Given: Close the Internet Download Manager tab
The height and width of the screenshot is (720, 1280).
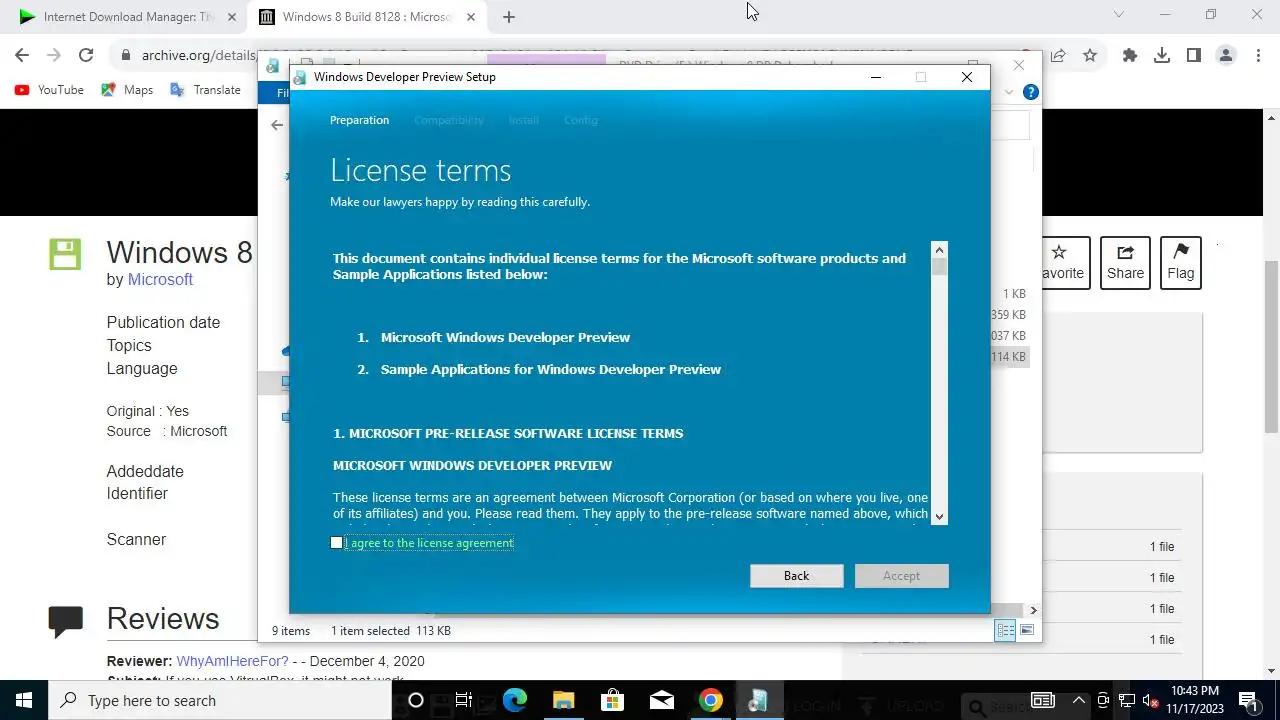Looking at the screenshot, I should tap(231, 17).
